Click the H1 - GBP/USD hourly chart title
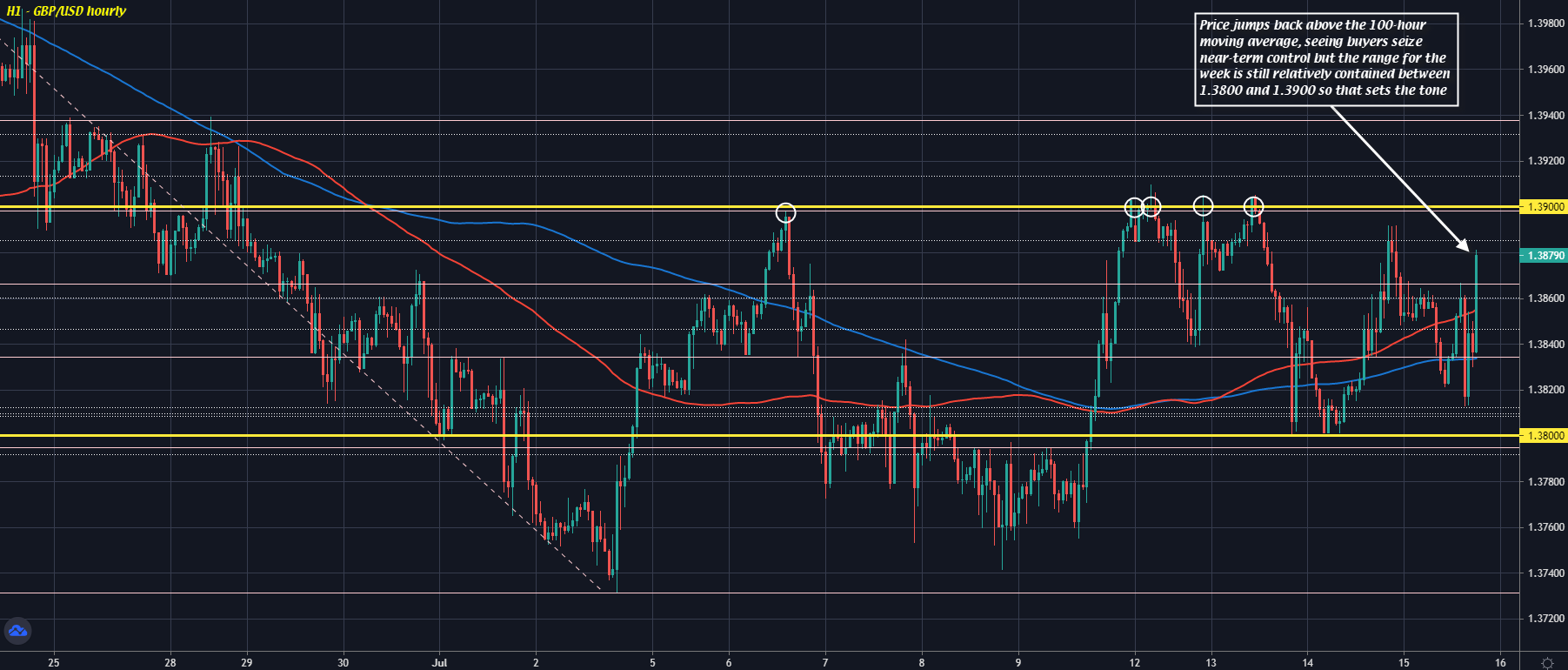This screenshot has height=670, width=1568. coord(67,11)
